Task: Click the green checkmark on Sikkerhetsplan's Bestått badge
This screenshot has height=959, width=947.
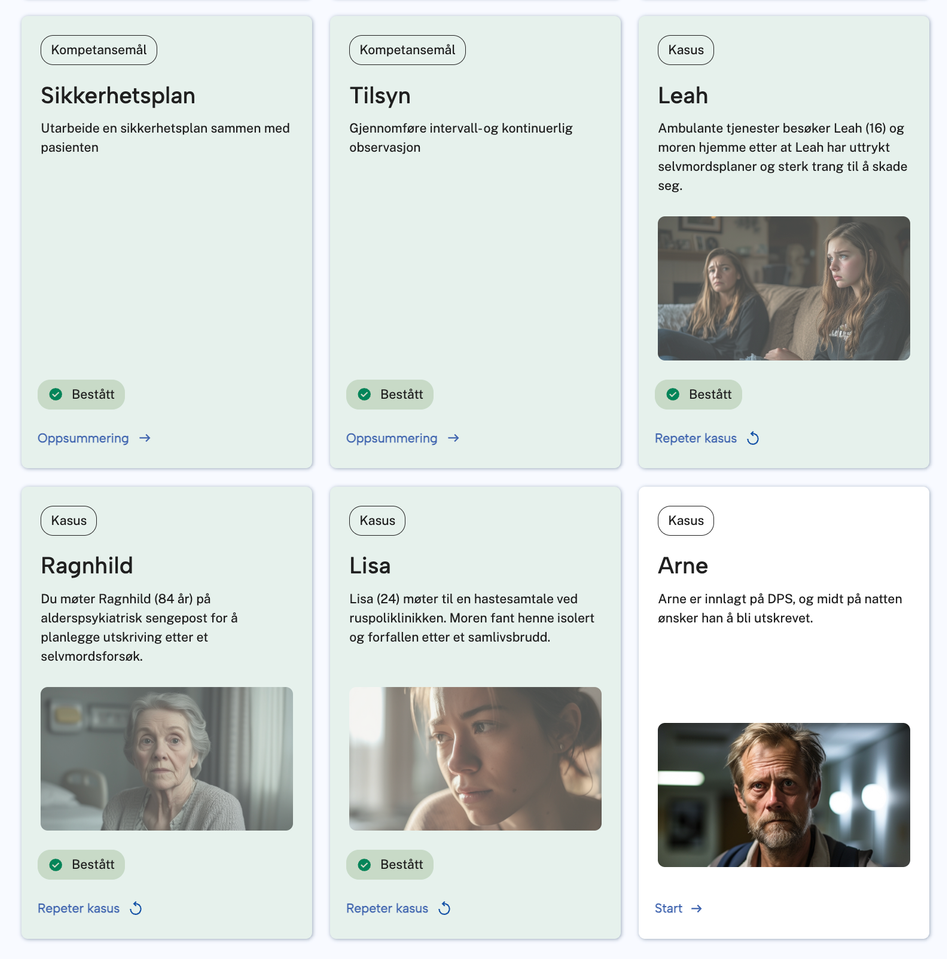Action: click(x=56, y=394)
